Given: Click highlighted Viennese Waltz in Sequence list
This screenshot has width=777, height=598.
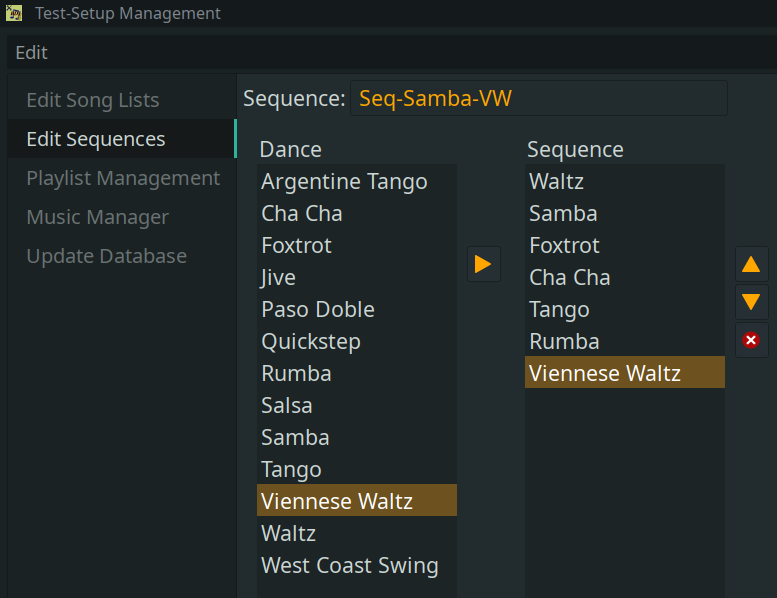Looking at the screenshot, I should tap(625, 372).
